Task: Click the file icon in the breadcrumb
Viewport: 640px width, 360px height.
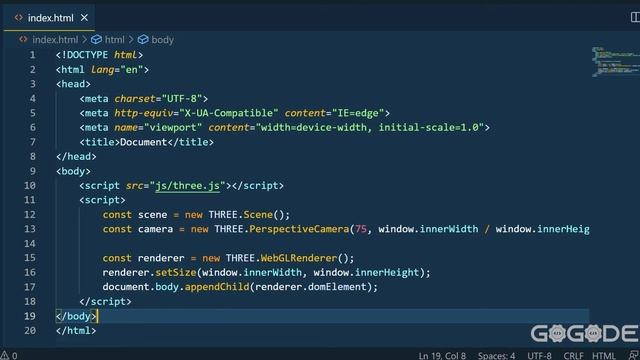Action: coord(23,40)
